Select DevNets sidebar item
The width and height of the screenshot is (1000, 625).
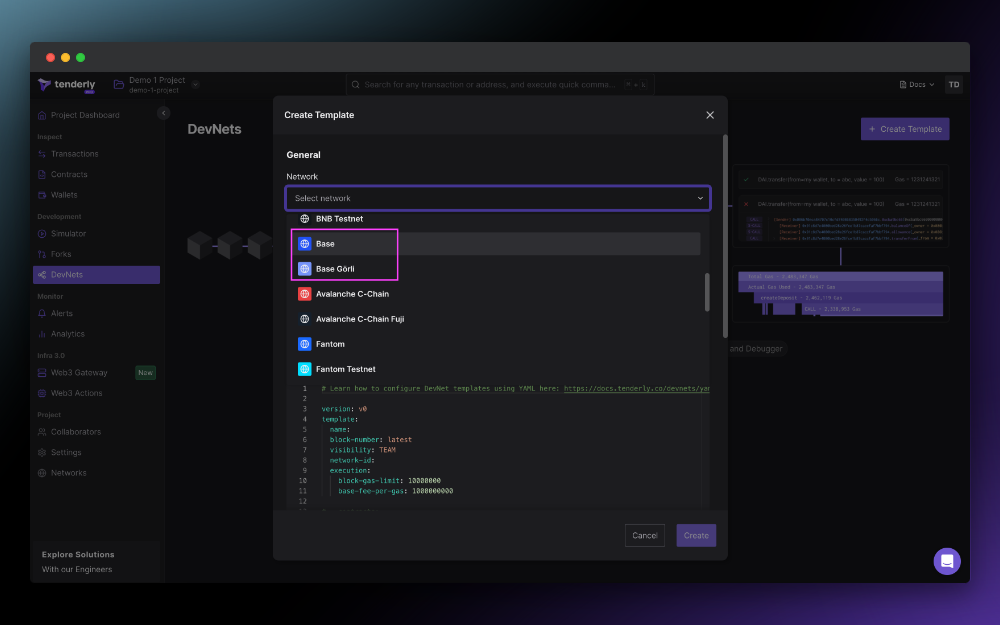tap(96, 275)
